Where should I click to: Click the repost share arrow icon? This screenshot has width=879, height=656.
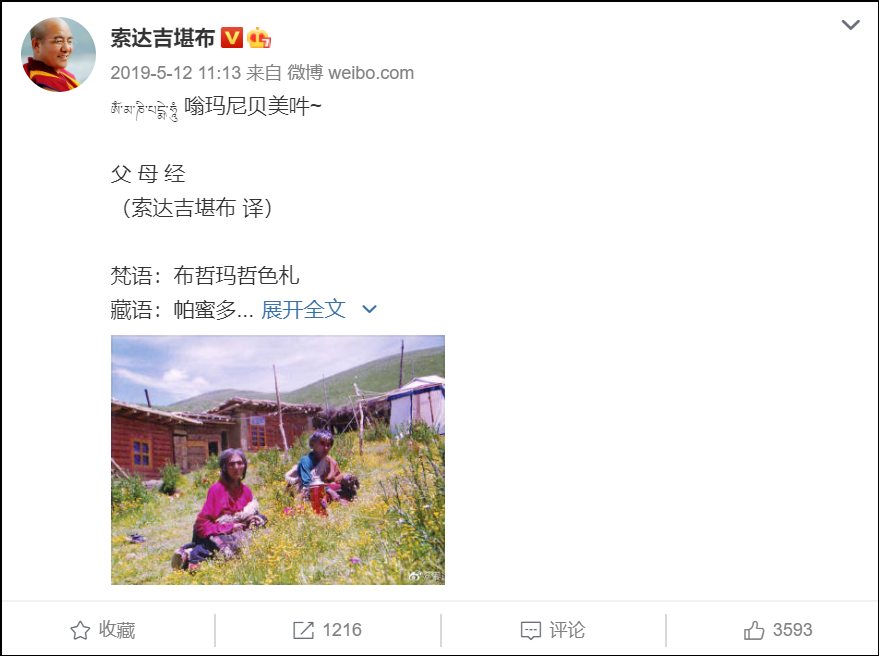[x=303, y=630]
